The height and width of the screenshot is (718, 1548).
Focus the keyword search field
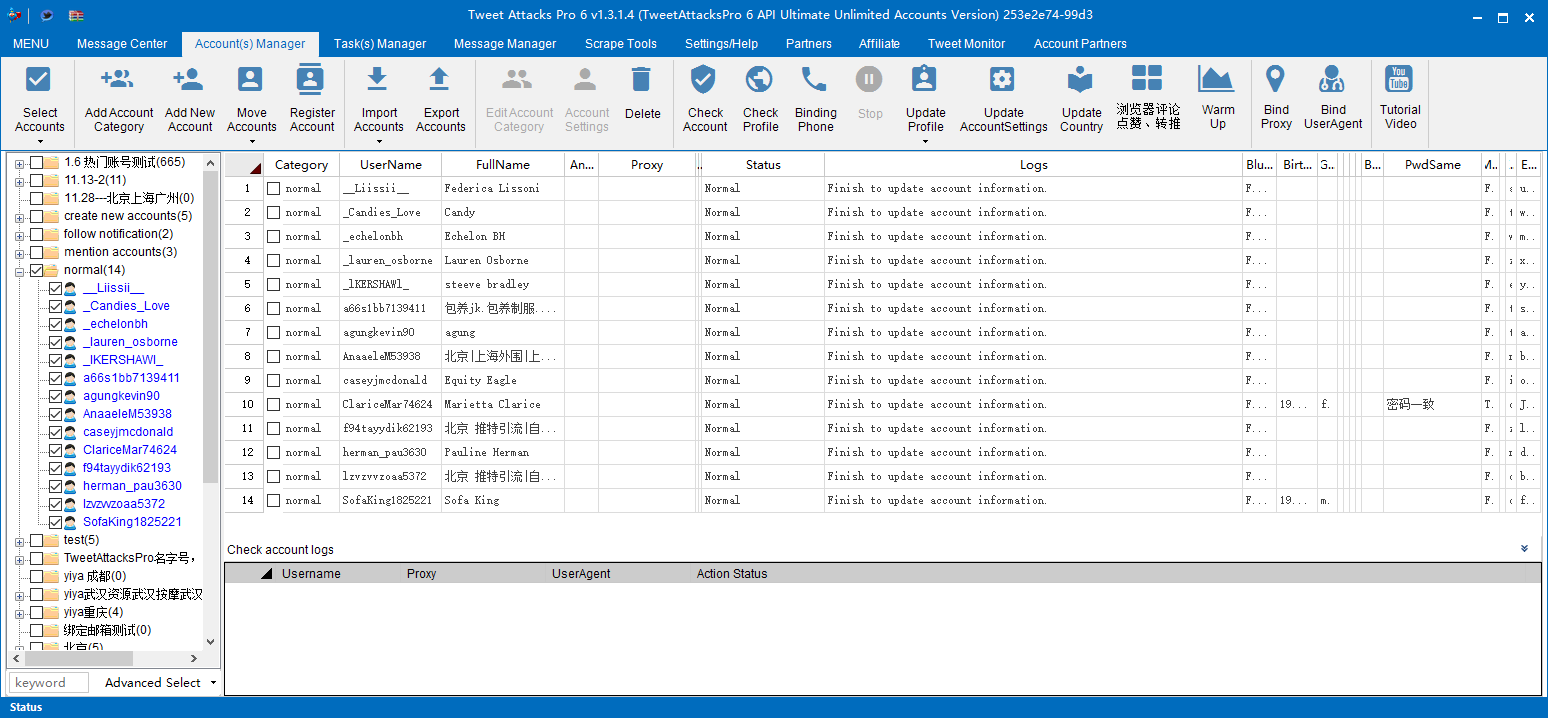coord(49,682)
